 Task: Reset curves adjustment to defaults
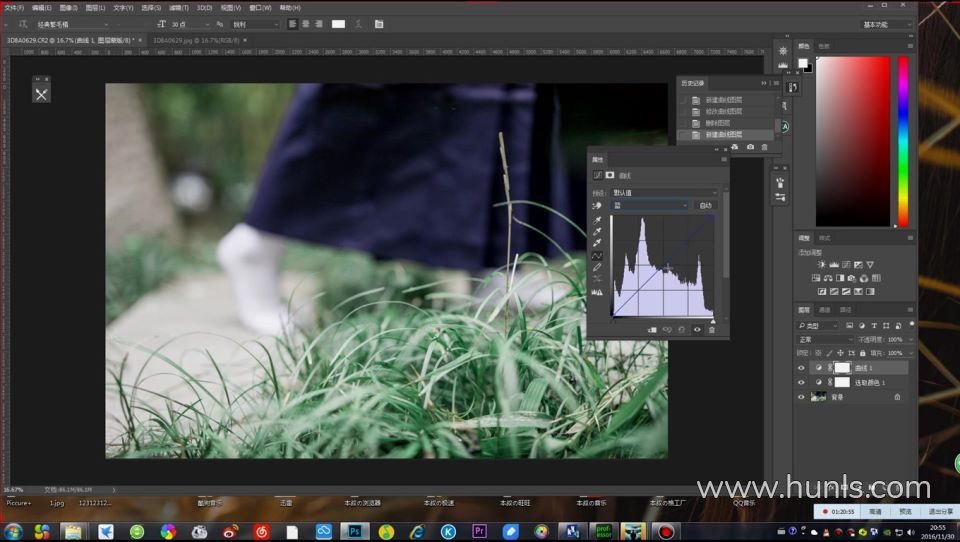point(681,329)
